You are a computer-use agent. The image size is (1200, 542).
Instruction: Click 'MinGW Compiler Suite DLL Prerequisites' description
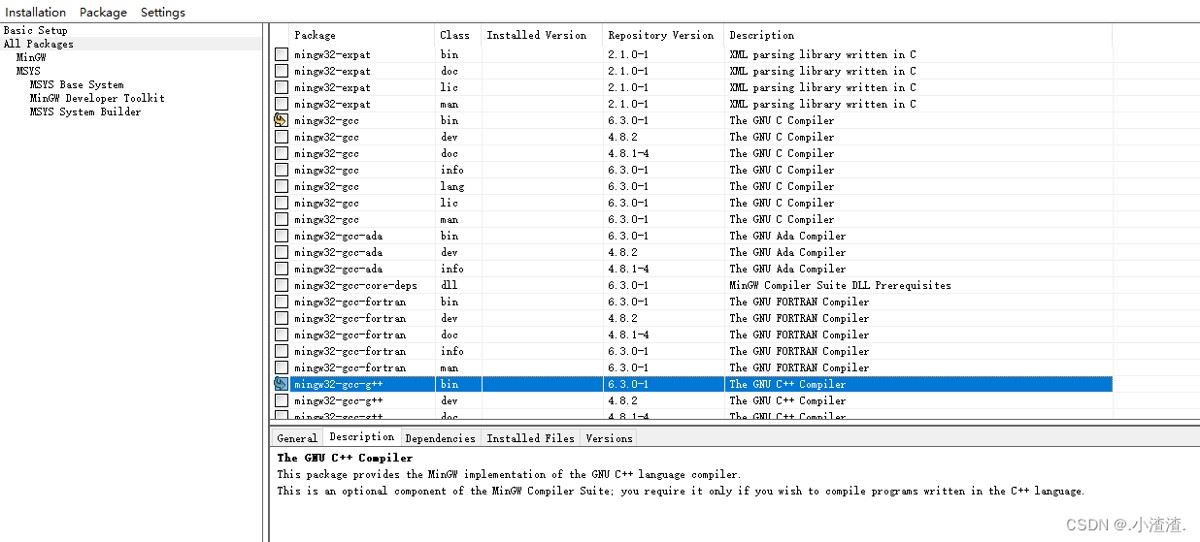[840, 285]
